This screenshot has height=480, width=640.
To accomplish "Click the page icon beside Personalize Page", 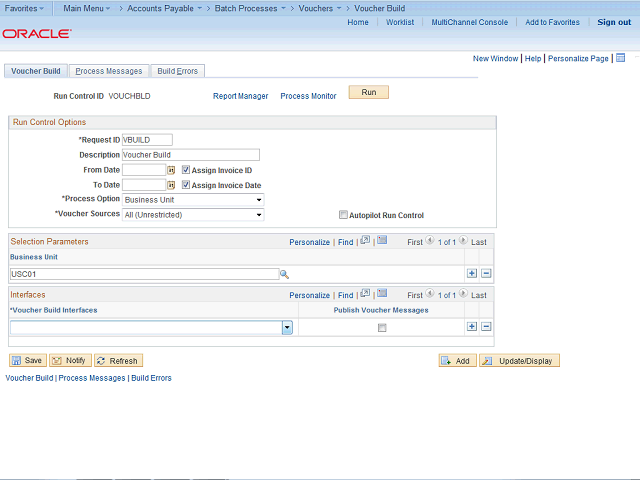I will click(x=620, y=58).
